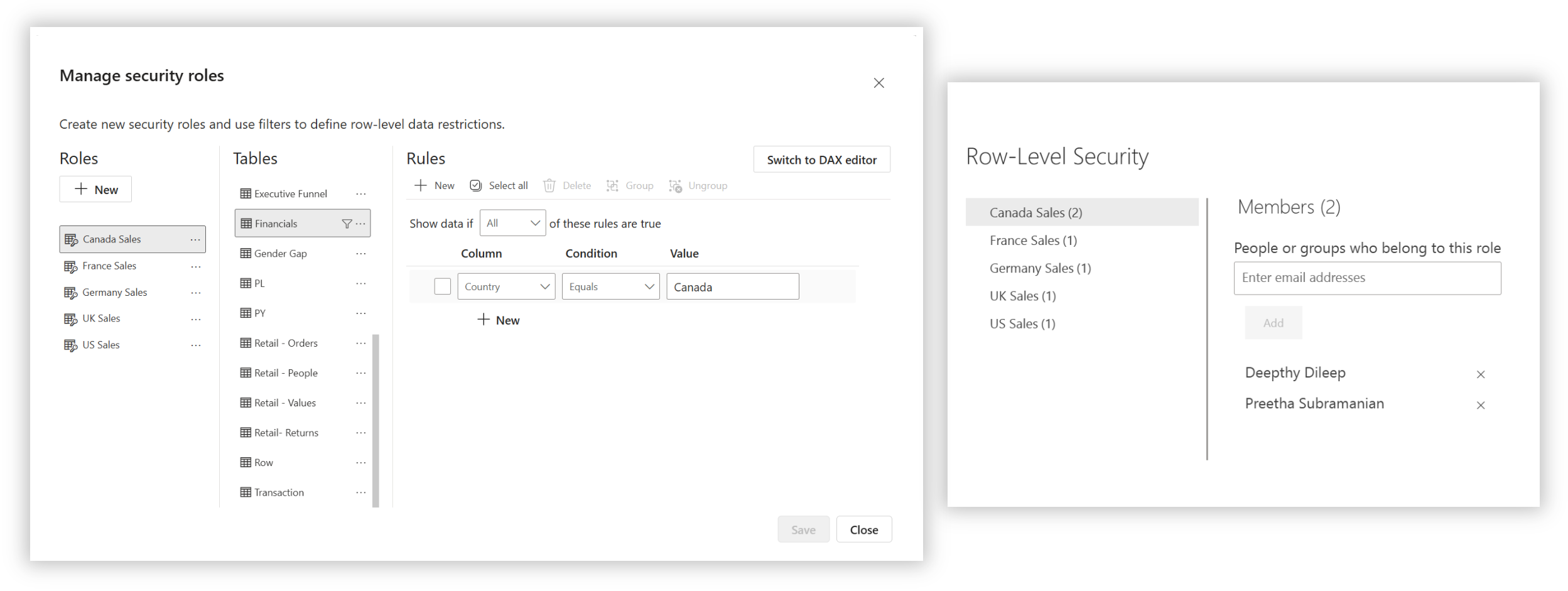The height and width of the screenshot is (591, 1568).
Task: Expand the 'Show data if' All dropdown
Action: pos(512,224)
